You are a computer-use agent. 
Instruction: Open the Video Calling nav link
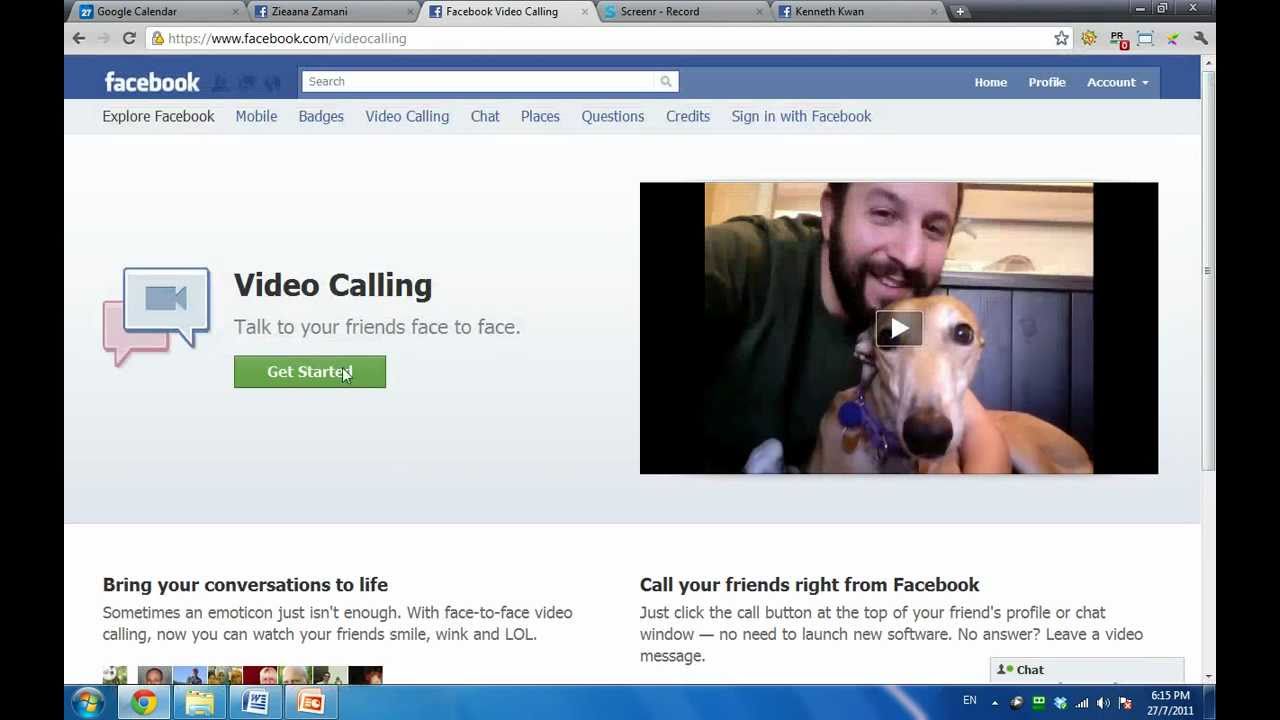click(x=407, y=116)
